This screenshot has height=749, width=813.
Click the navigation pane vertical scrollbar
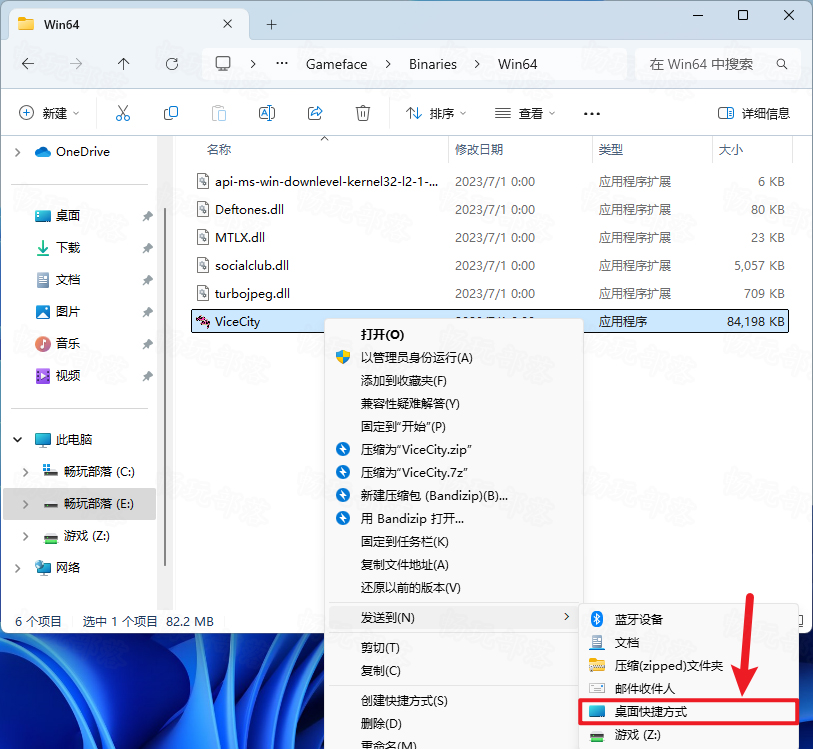coord(165,386)
